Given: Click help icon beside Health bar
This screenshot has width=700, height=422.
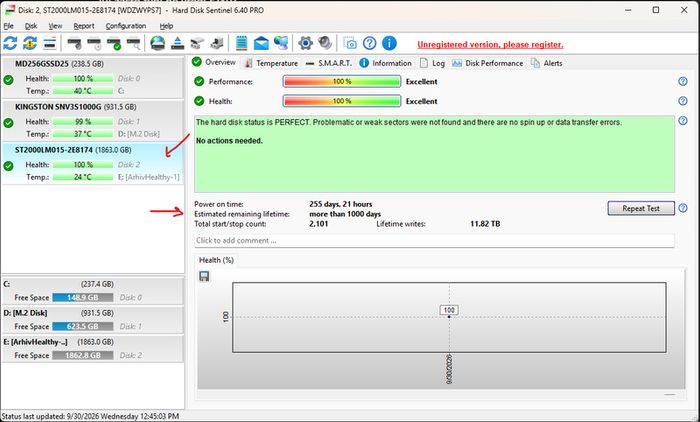Looking at the screenshot, I should pyautogui.click(x=683, y=101).
